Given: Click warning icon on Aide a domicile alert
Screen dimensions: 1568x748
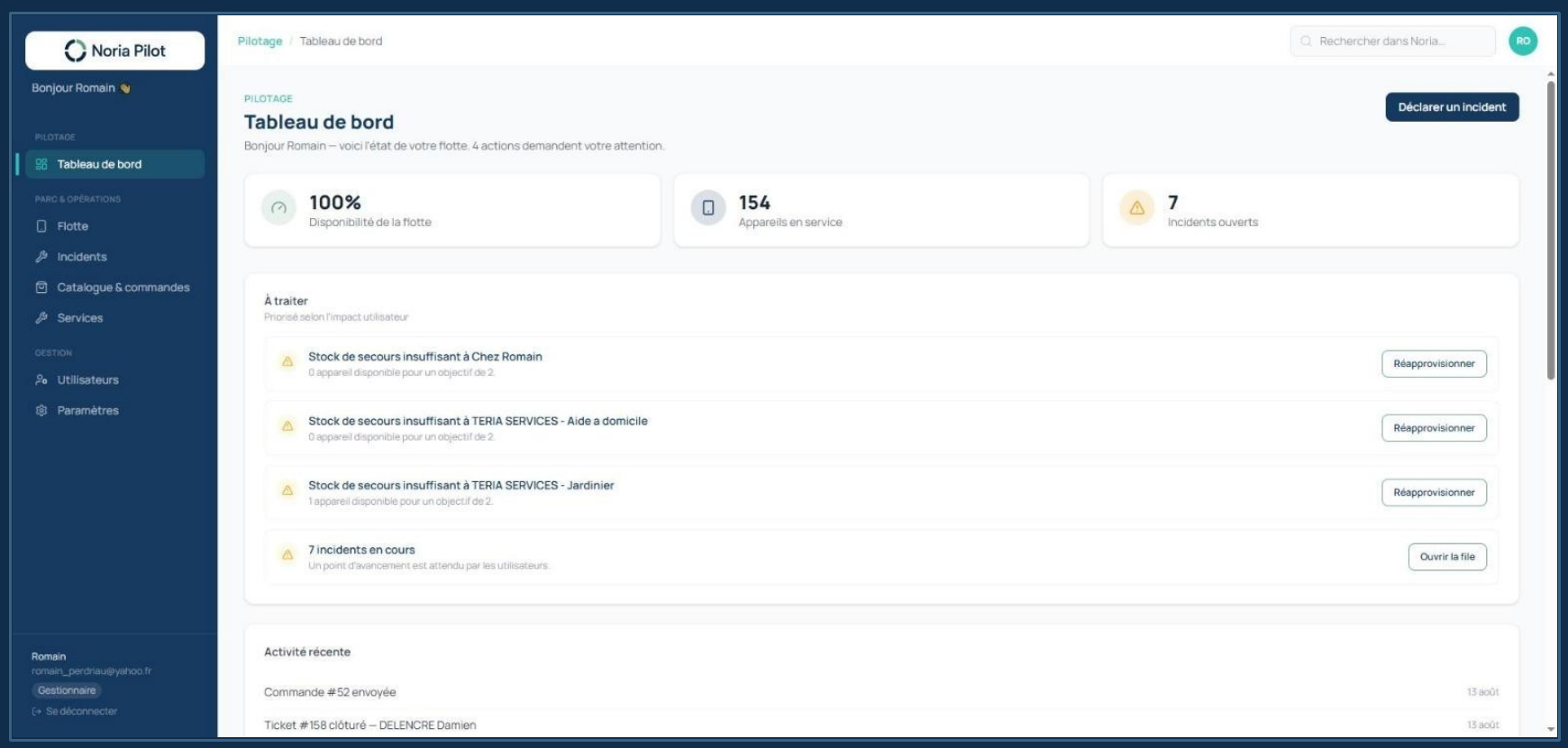Looking at the screenshot, I should click(x=287, y=426).
